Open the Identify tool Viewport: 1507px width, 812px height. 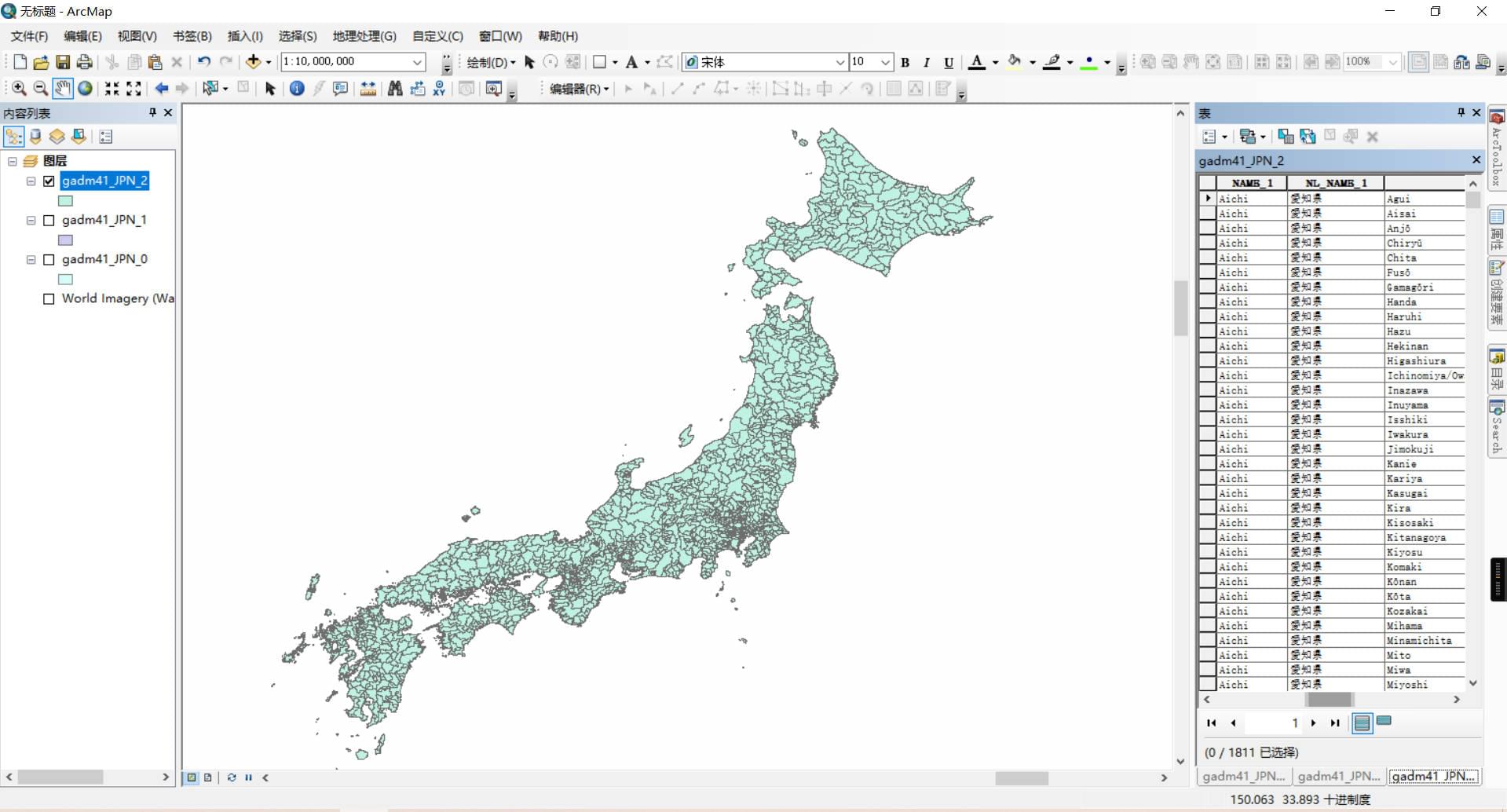click(297, 89)
